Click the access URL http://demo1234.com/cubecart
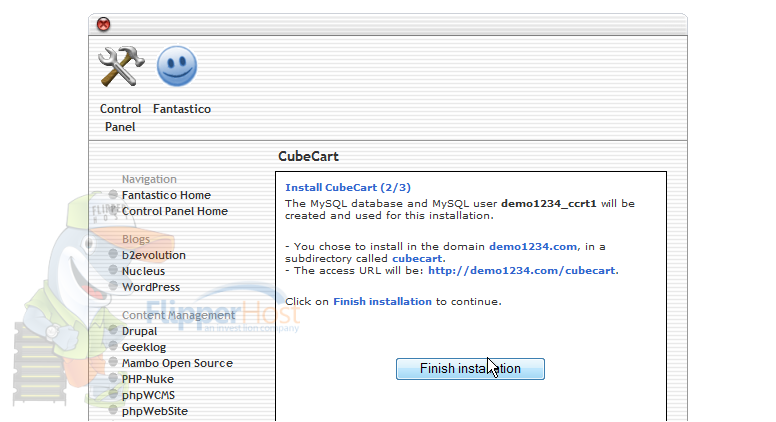Screen dimensions: 776x422 click(x=522, y=271)
